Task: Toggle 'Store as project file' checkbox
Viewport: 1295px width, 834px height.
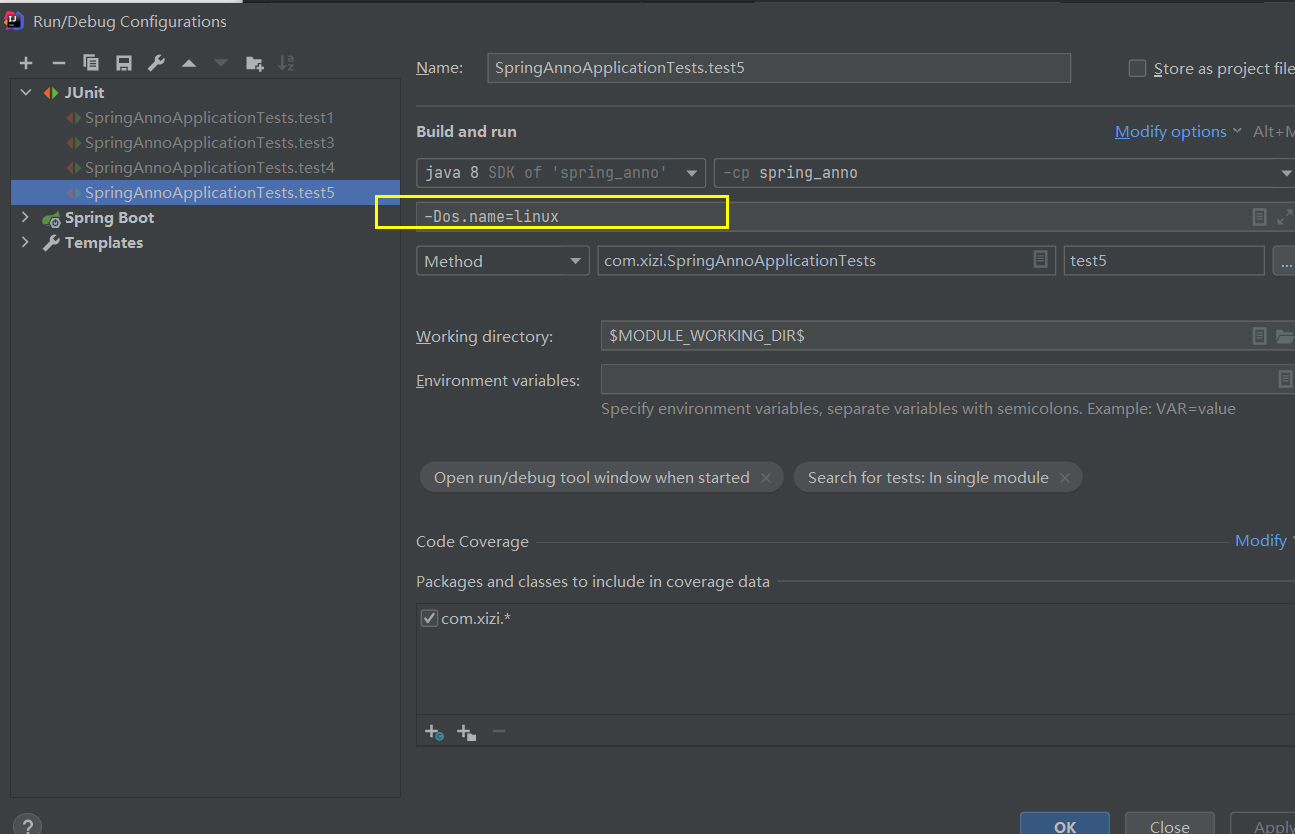Action: (x=1137, y=68)
